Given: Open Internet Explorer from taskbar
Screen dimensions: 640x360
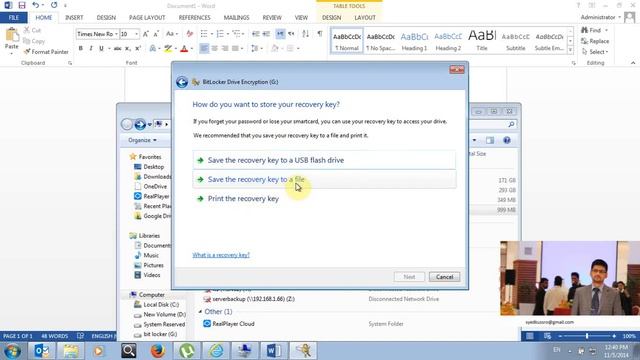Looking at the screenshot, I should pos(216,351).
